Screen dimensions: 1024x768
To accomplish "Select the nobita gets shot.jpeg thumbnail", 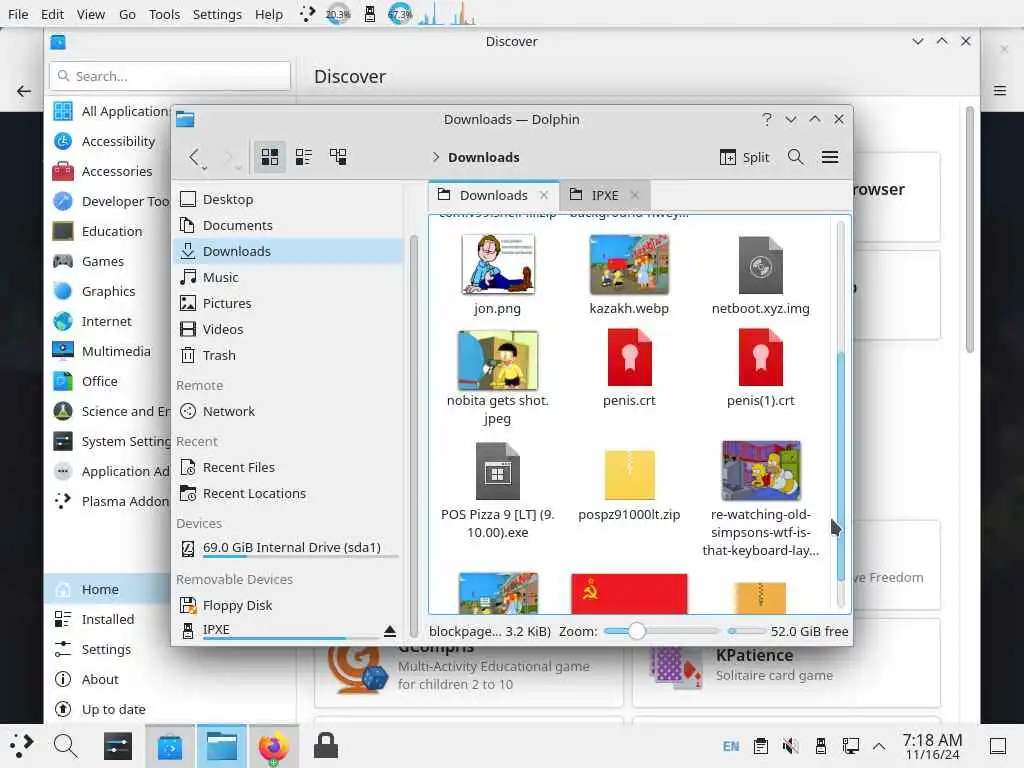I will point(498,360).
